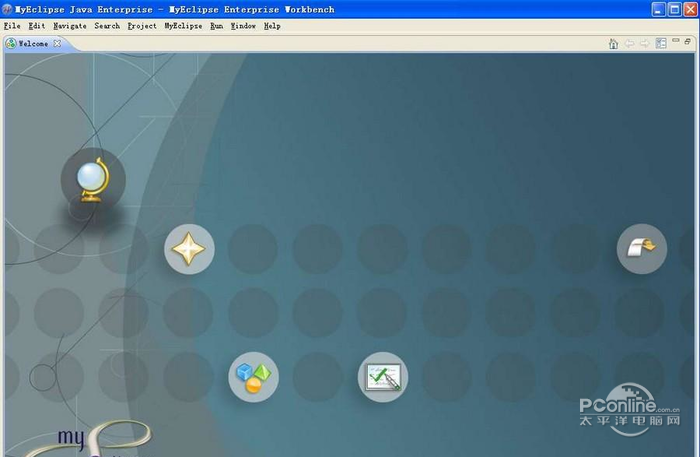
Task: Open the Navigate menu
Action: tap(70, 26)
